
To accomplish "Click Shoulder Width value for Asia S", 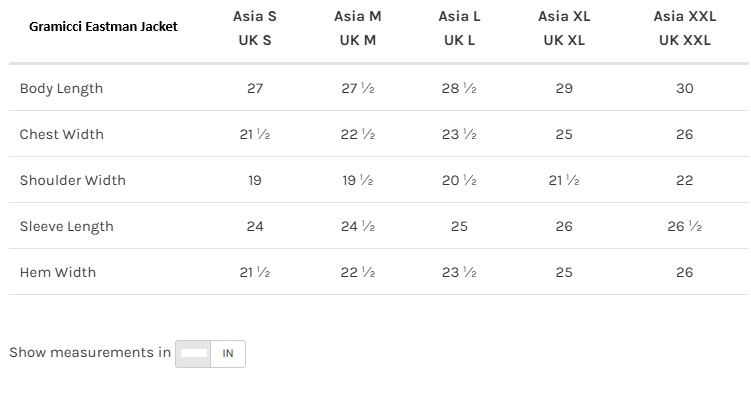I will click(255, 180).
